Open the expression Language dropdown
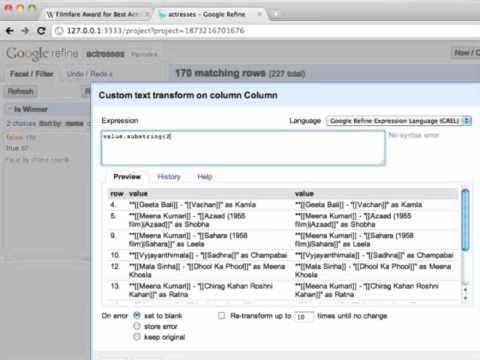480x360 pixels. 399,121
